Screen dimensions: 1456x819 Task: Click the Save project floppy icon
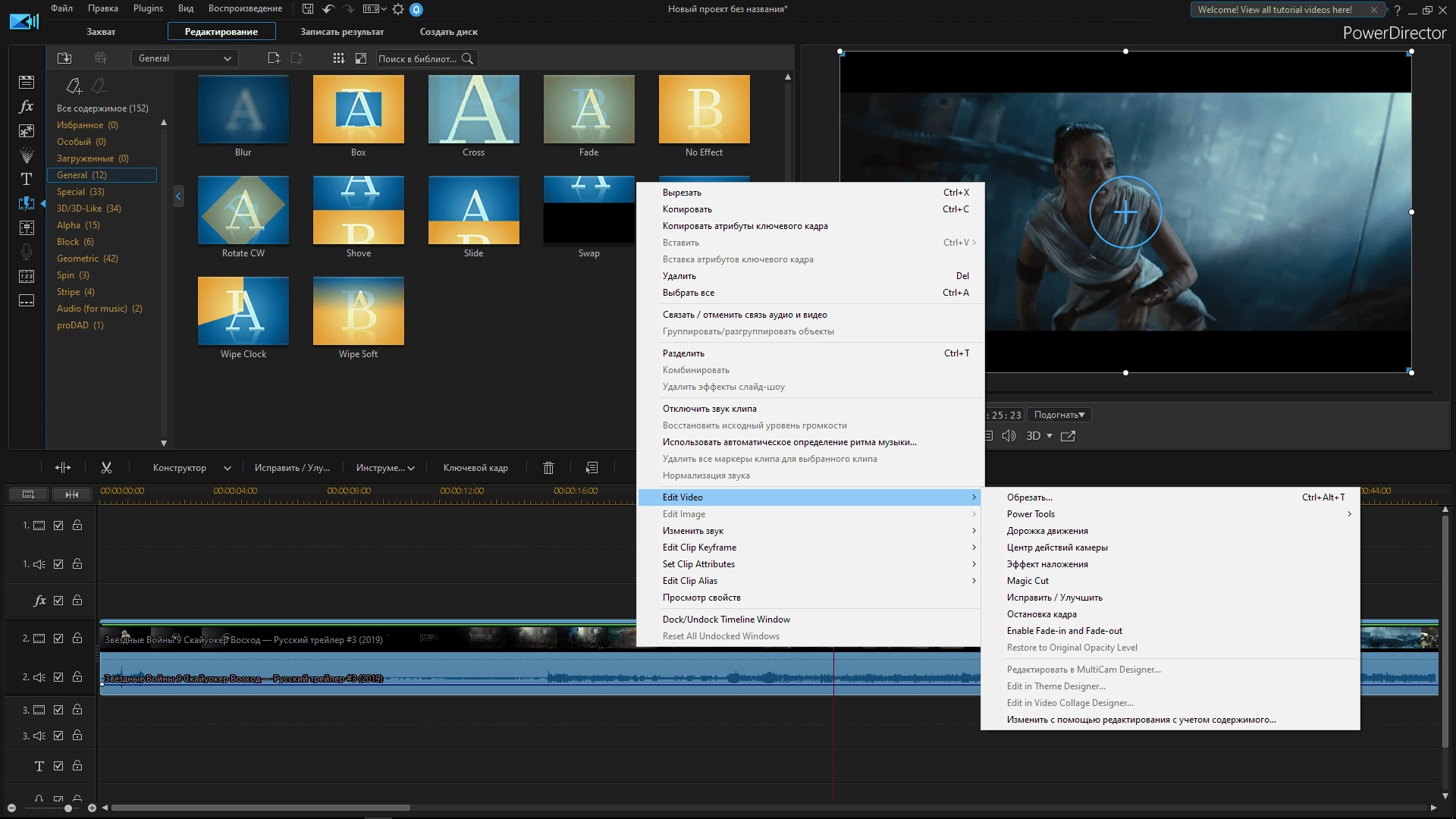pyautogui.click(x=307, y=9)
